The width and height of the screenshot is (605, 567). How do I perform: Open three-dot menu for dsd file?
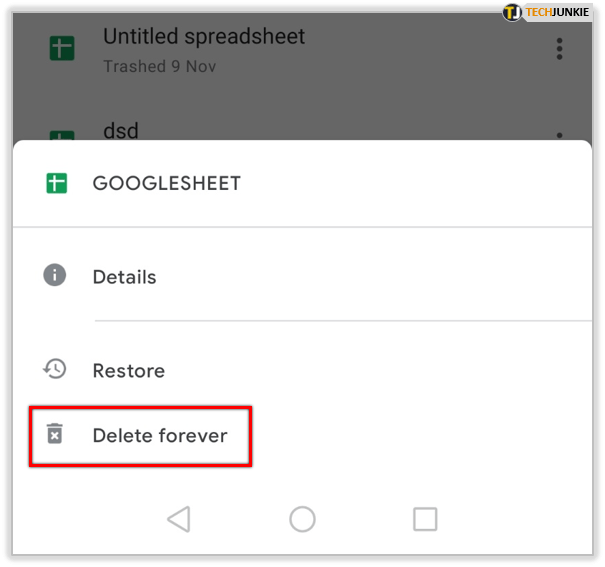coord(559,135)
